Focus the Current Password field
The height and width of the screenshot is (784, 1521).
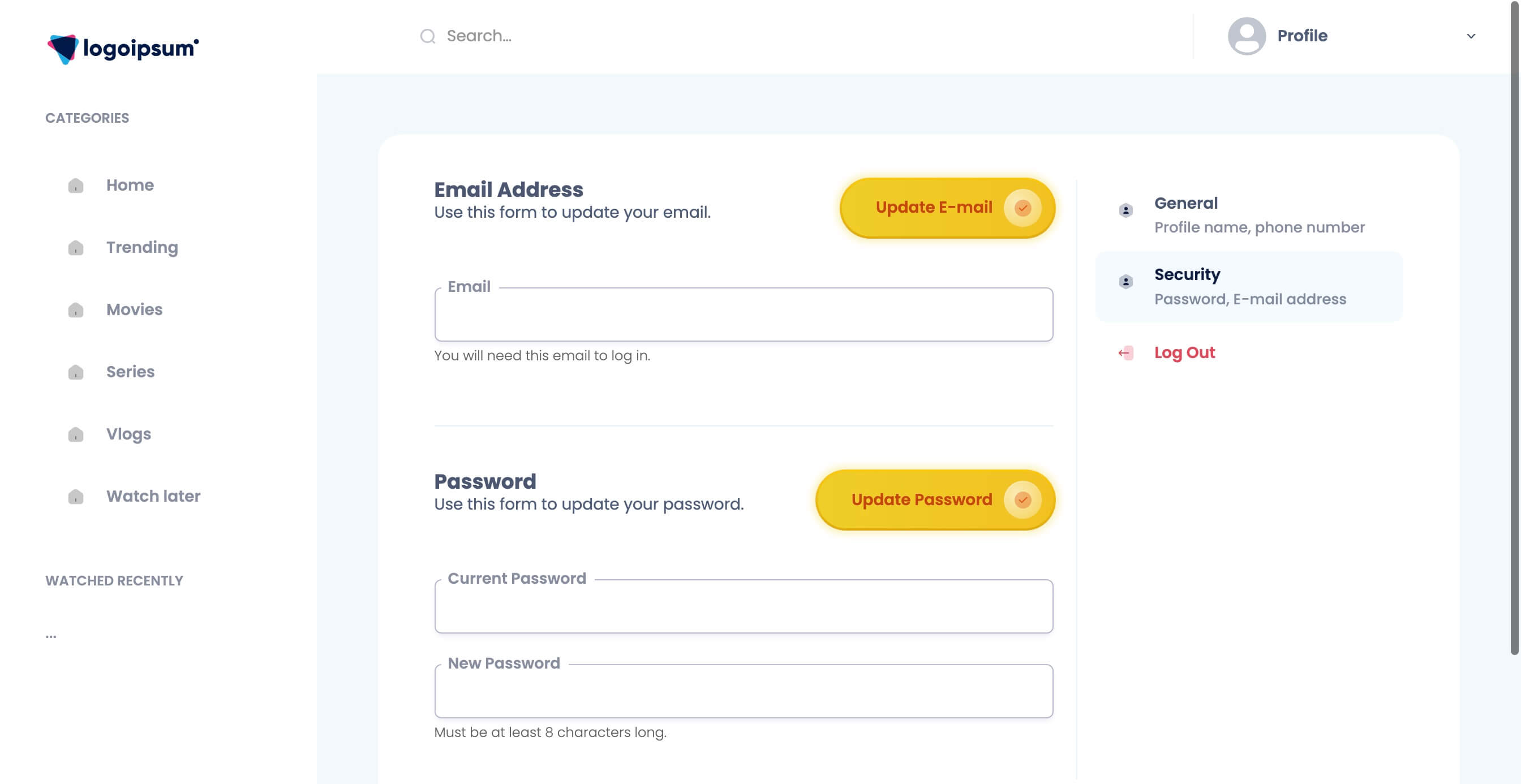click(x=744, y=606)
